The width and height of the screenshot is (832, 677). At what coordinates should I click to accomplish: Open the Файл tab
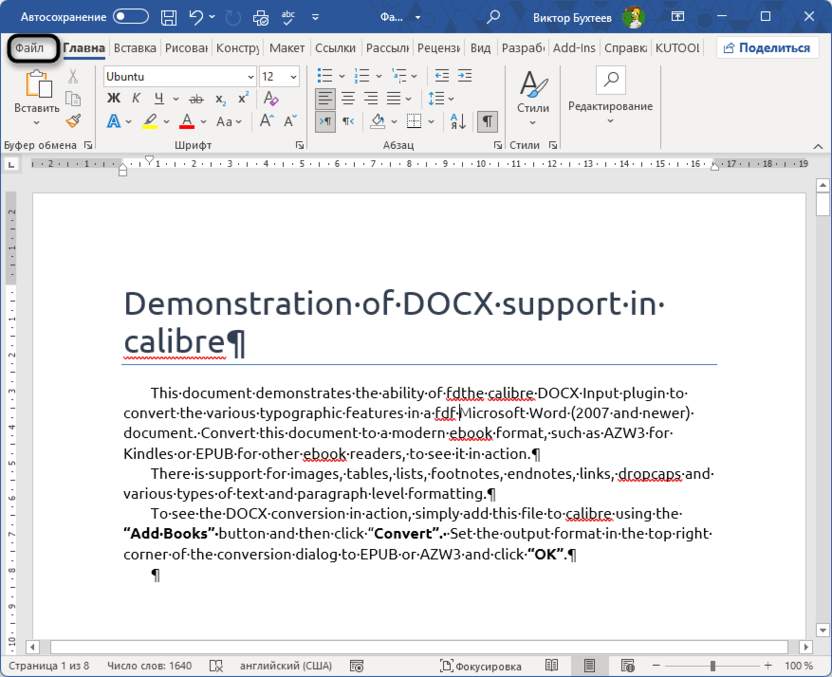click(32, 47)
